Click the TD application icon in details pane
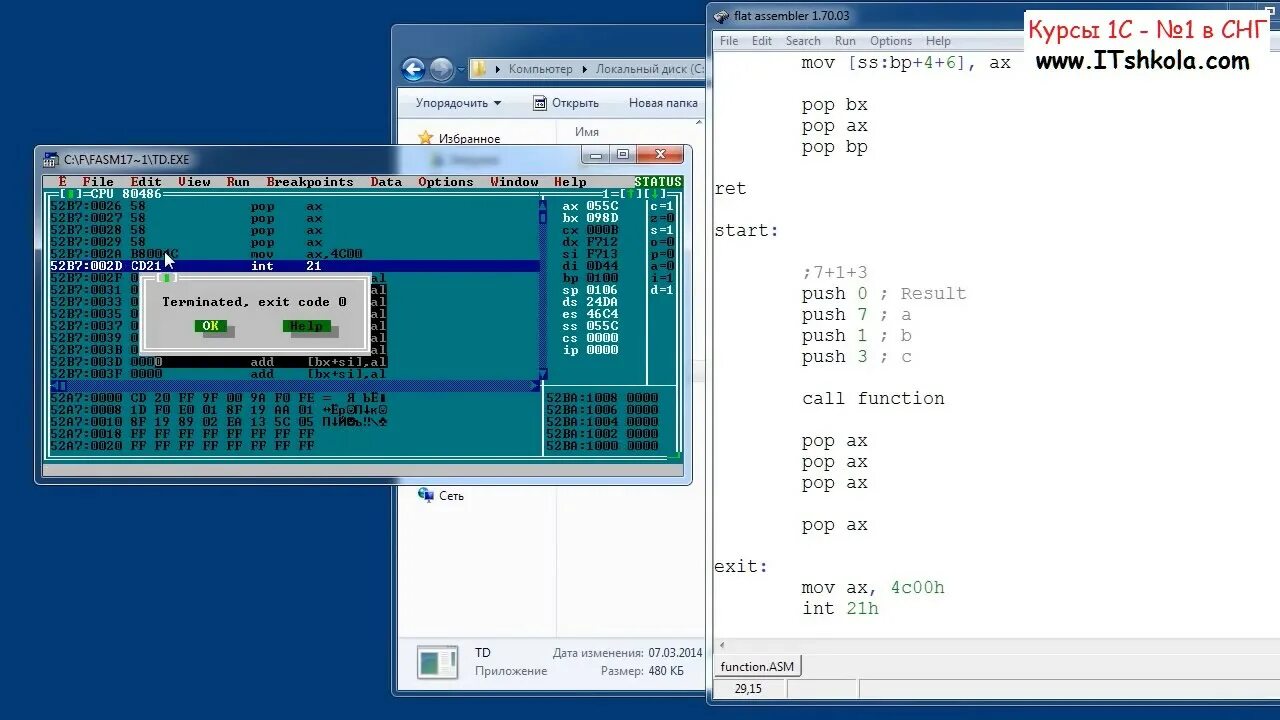The image size is (1280, 720). click(438, 662)
